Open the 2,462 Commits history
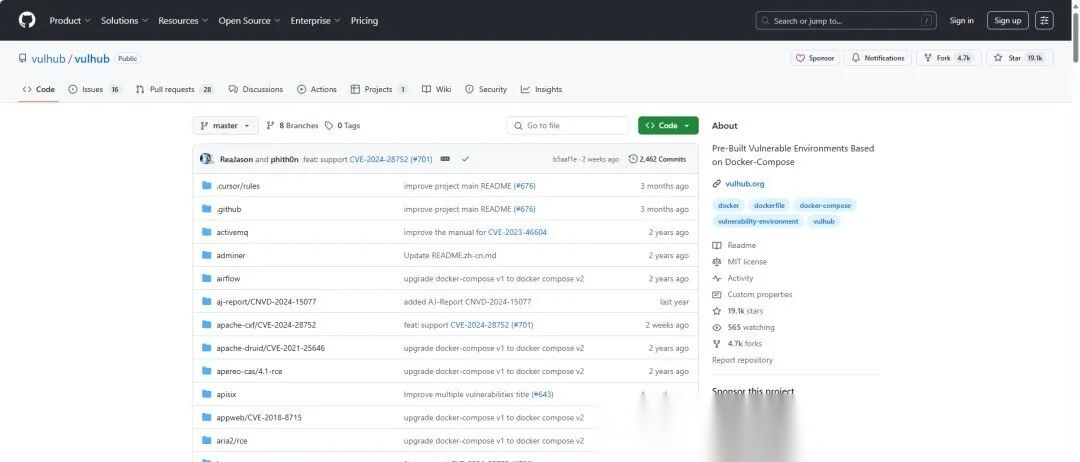This screenshot has height=462, width=1080. click(x=657, y=159)
